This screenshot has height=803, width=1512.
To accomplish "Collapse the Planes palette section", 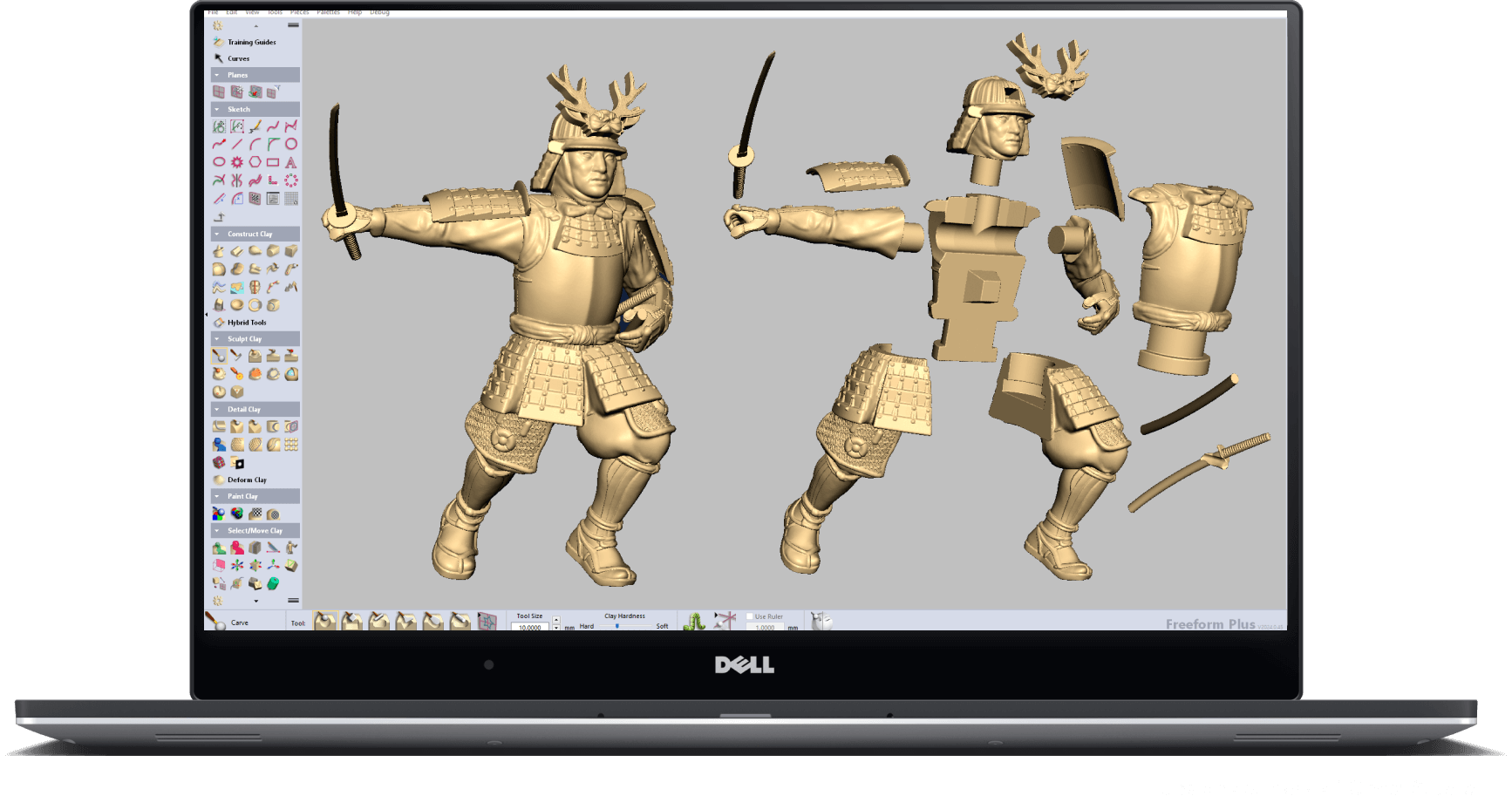I will pyautogui.click(x=217, y=75).
